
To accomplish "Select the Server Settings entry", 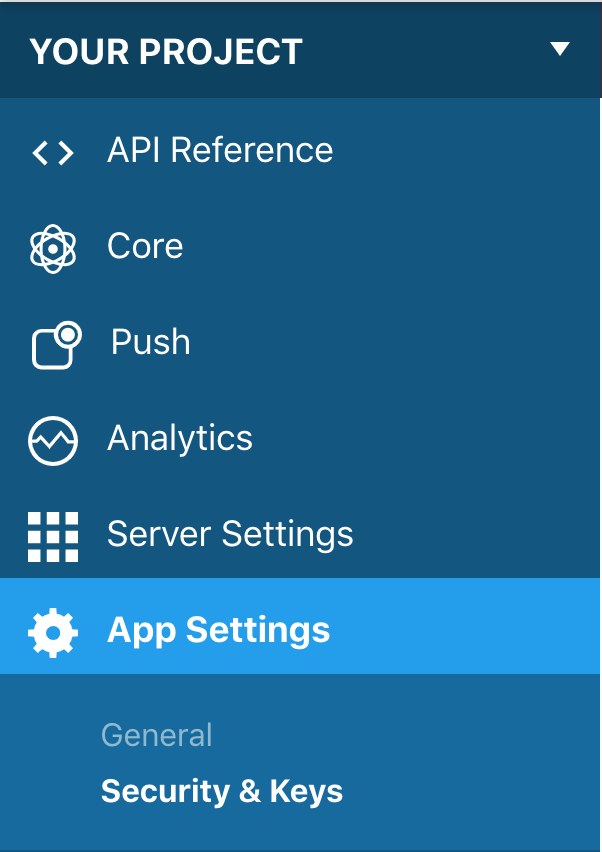I will tap(229, 535).
